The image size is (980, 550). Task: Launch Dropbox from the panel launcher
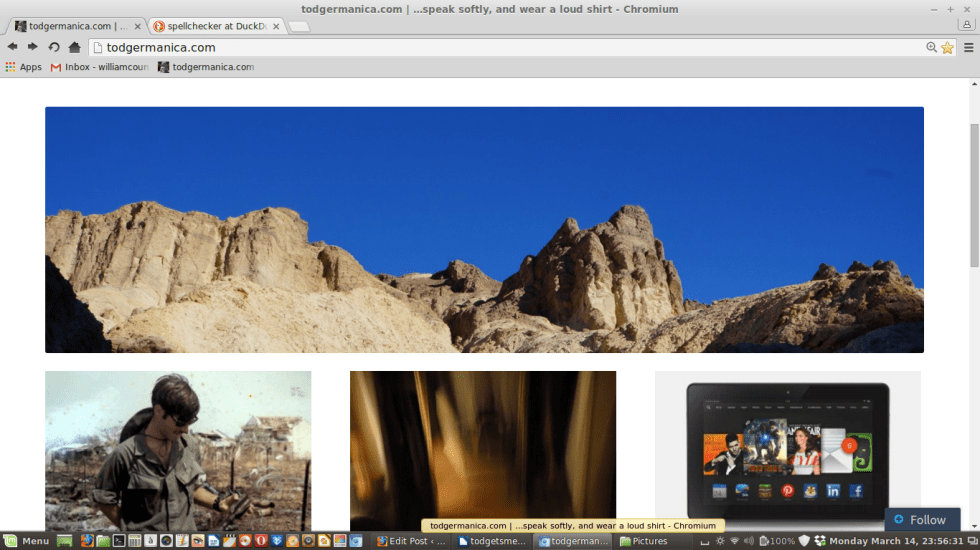[x=277, y=541]
